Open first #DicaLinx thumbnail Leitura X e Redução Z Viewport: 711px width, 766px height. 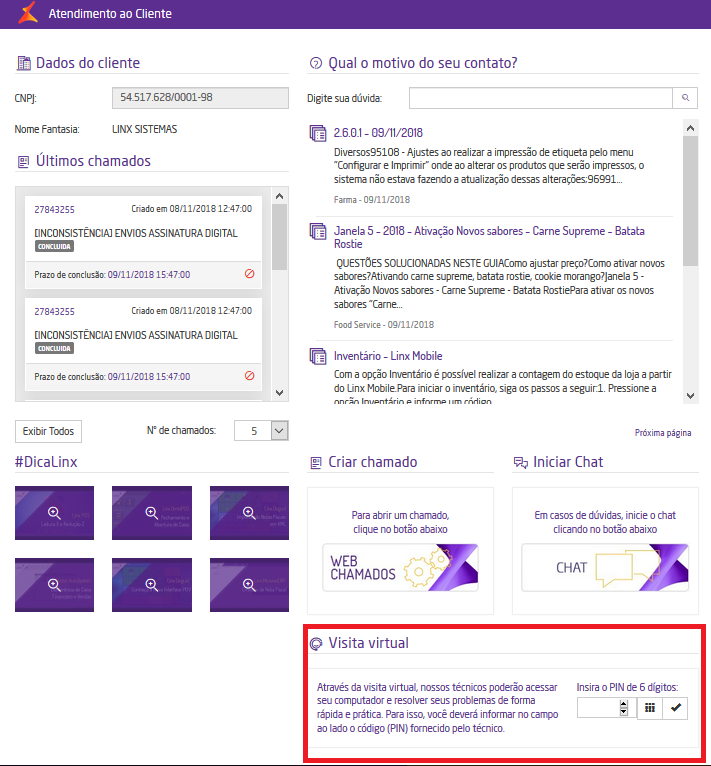[x=54, y=513]
